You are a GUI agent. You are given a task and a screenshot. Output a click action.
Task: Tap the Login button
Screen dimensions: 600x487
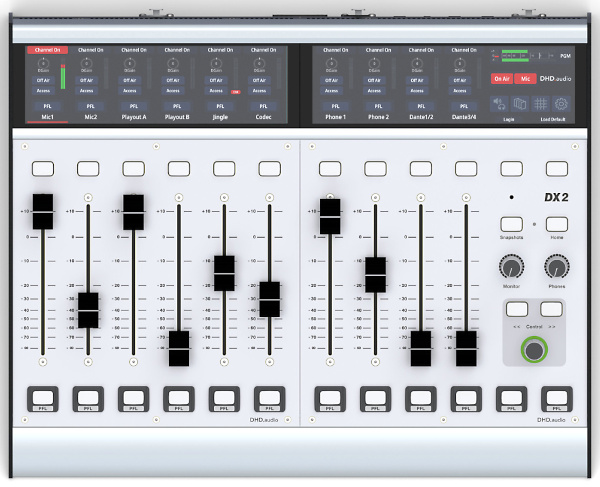pyautogui.click(x=509, y=119)
